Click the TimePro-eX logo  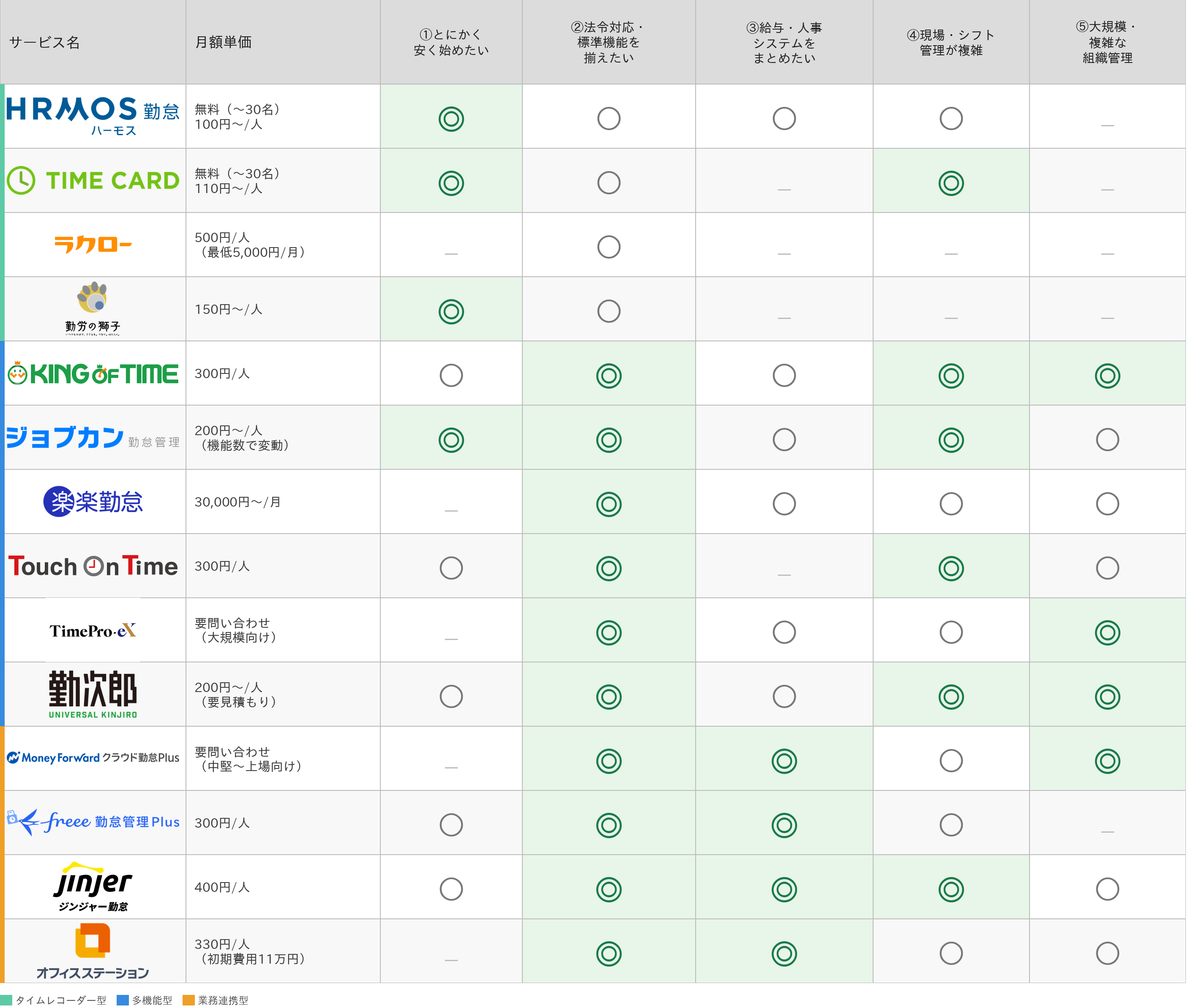(x=93, y=630)
